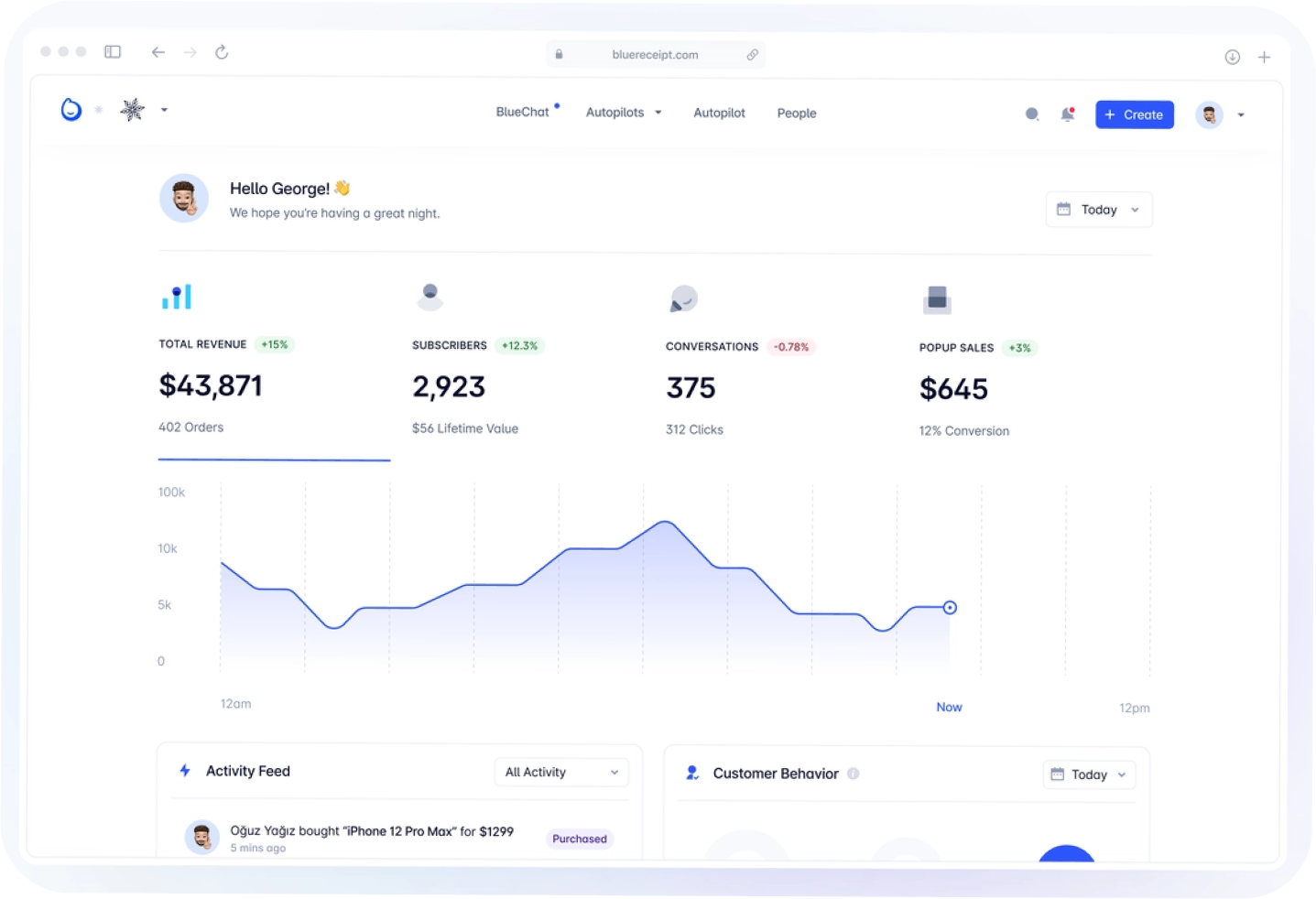Click the BlueReceipt logo icon
The height and width of the screenshot is (899, 1316).
point(71,110)
